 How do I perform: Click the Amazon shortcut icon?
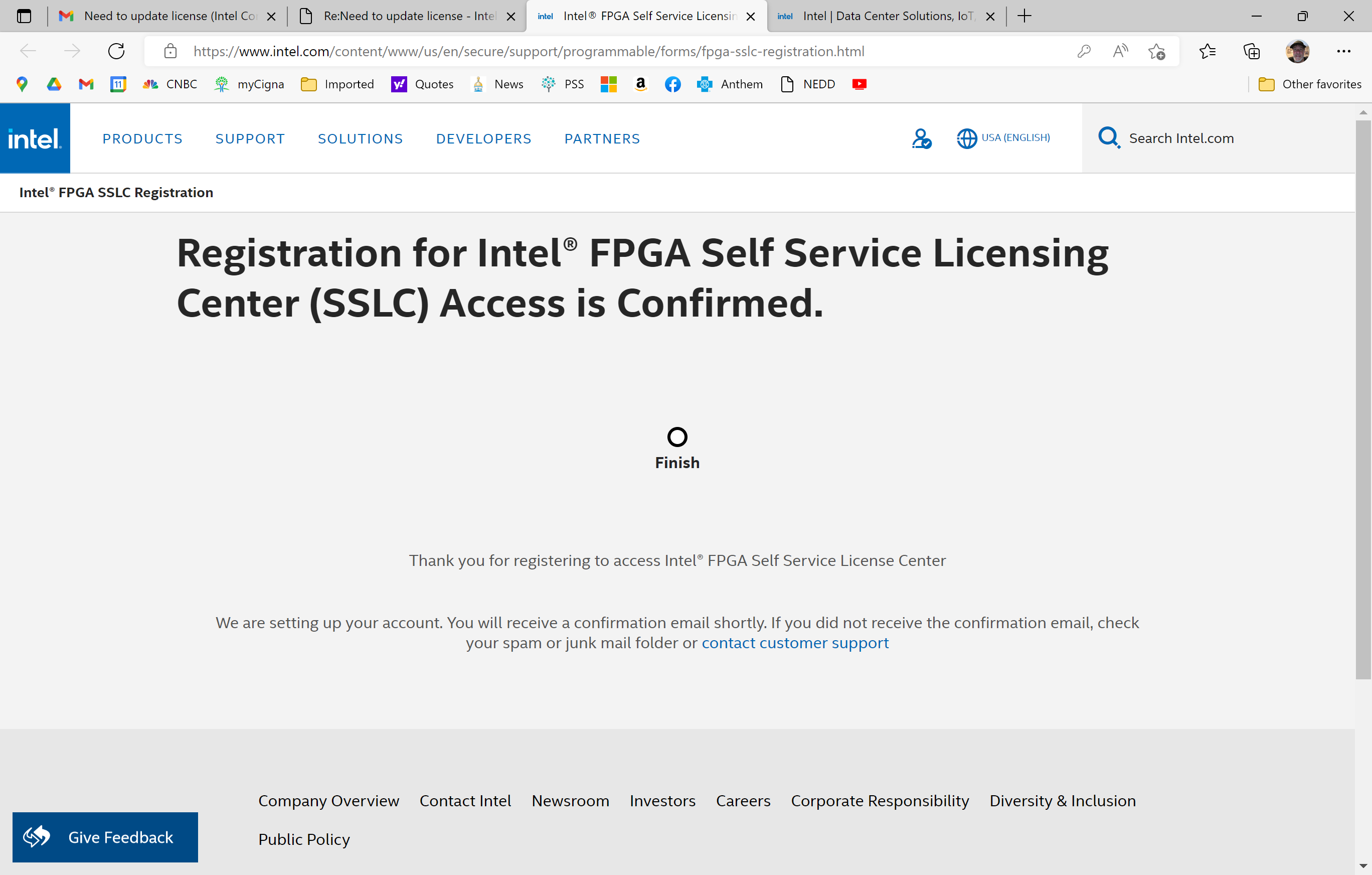tap(640, 84)
